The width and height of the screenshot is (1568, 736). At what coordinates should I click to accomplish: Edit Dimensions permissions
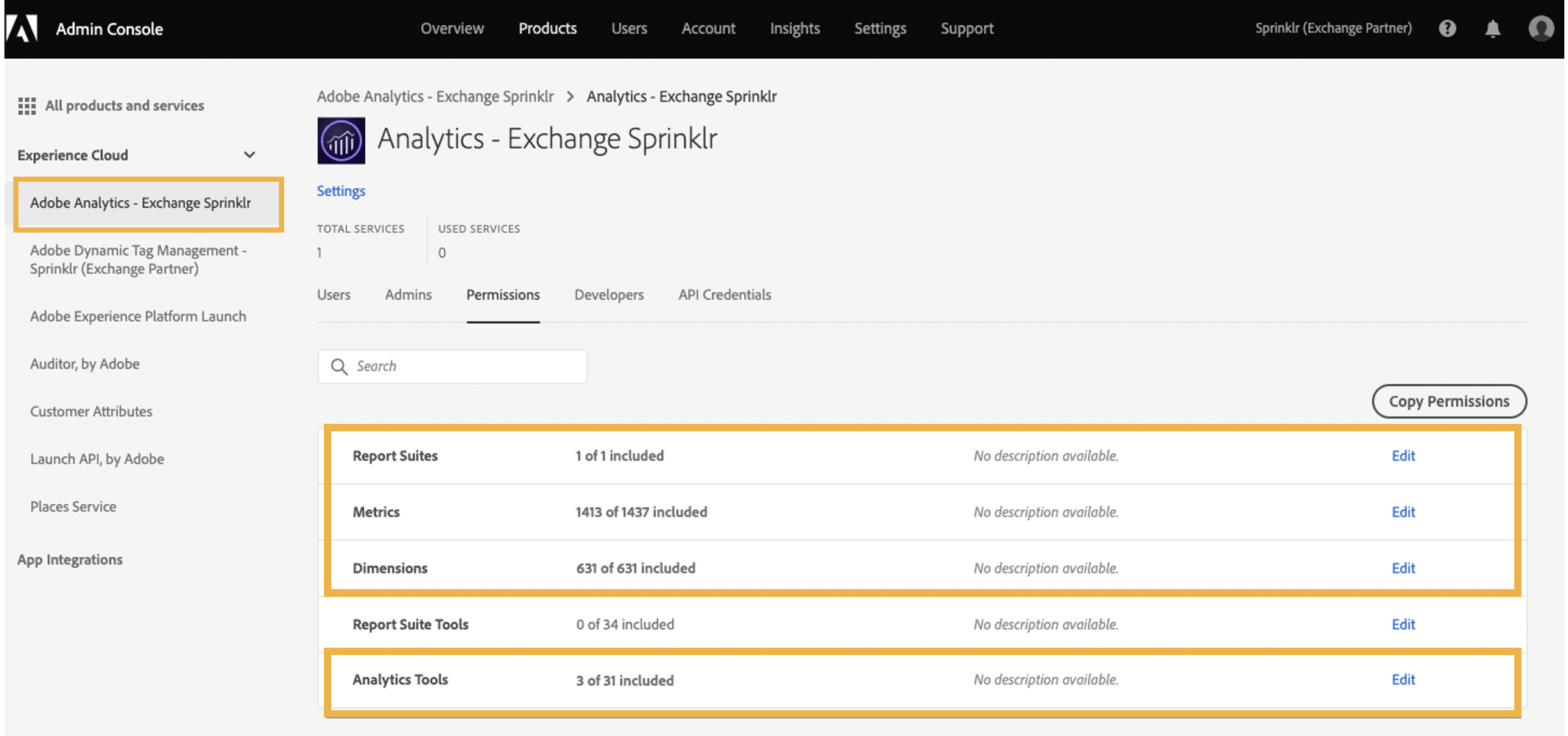tap(1403, 568)
